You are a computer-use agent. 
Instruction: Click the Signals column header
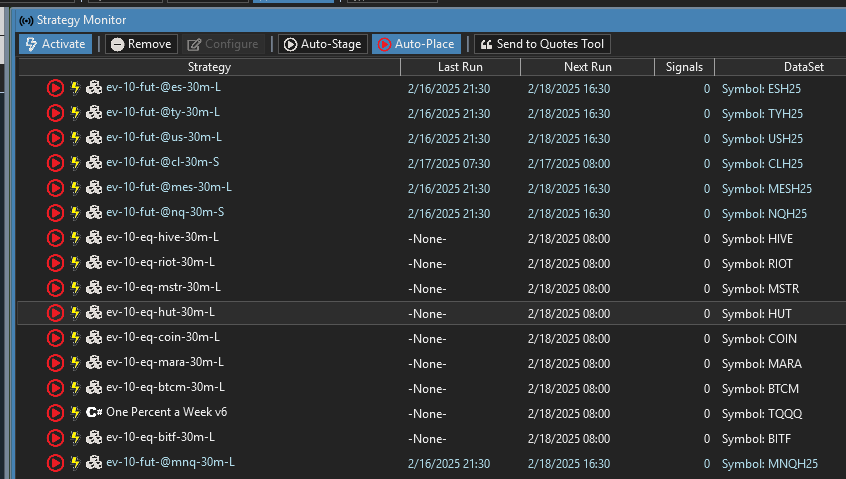coord(685,67)
